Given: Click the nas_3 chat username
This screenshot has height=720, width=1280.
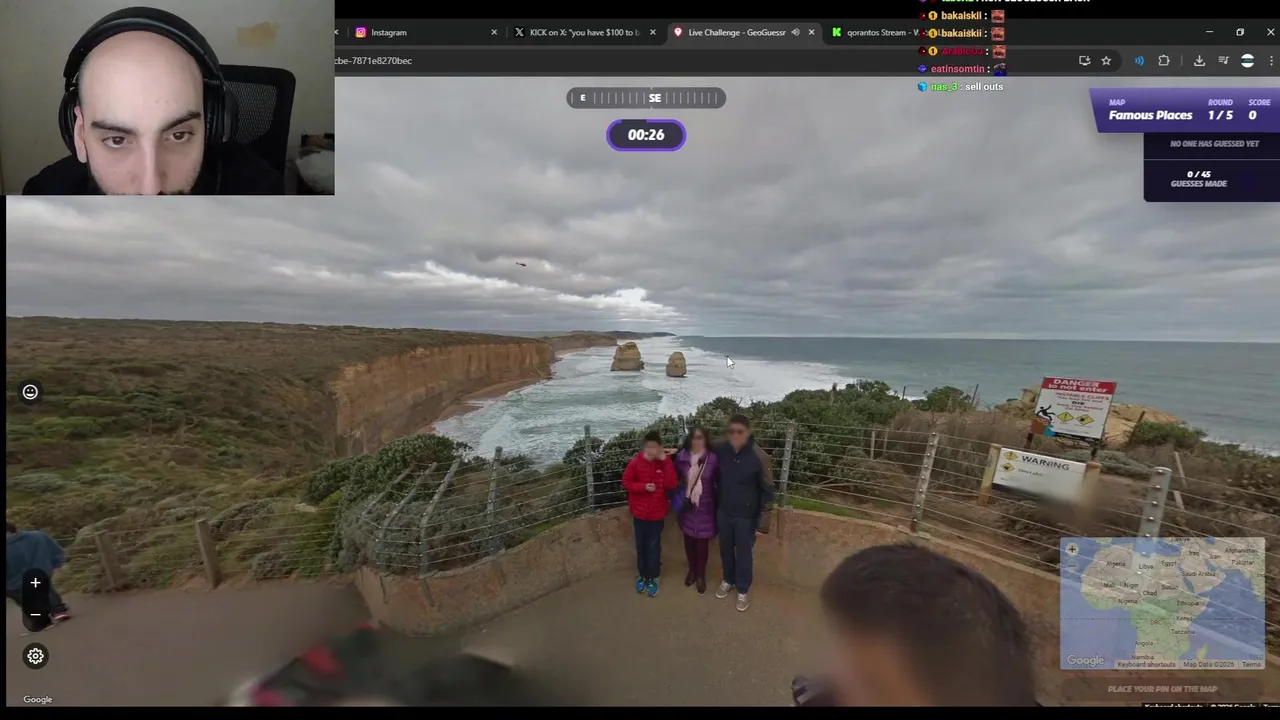Looking at the screenshot, I should (944, 87).
